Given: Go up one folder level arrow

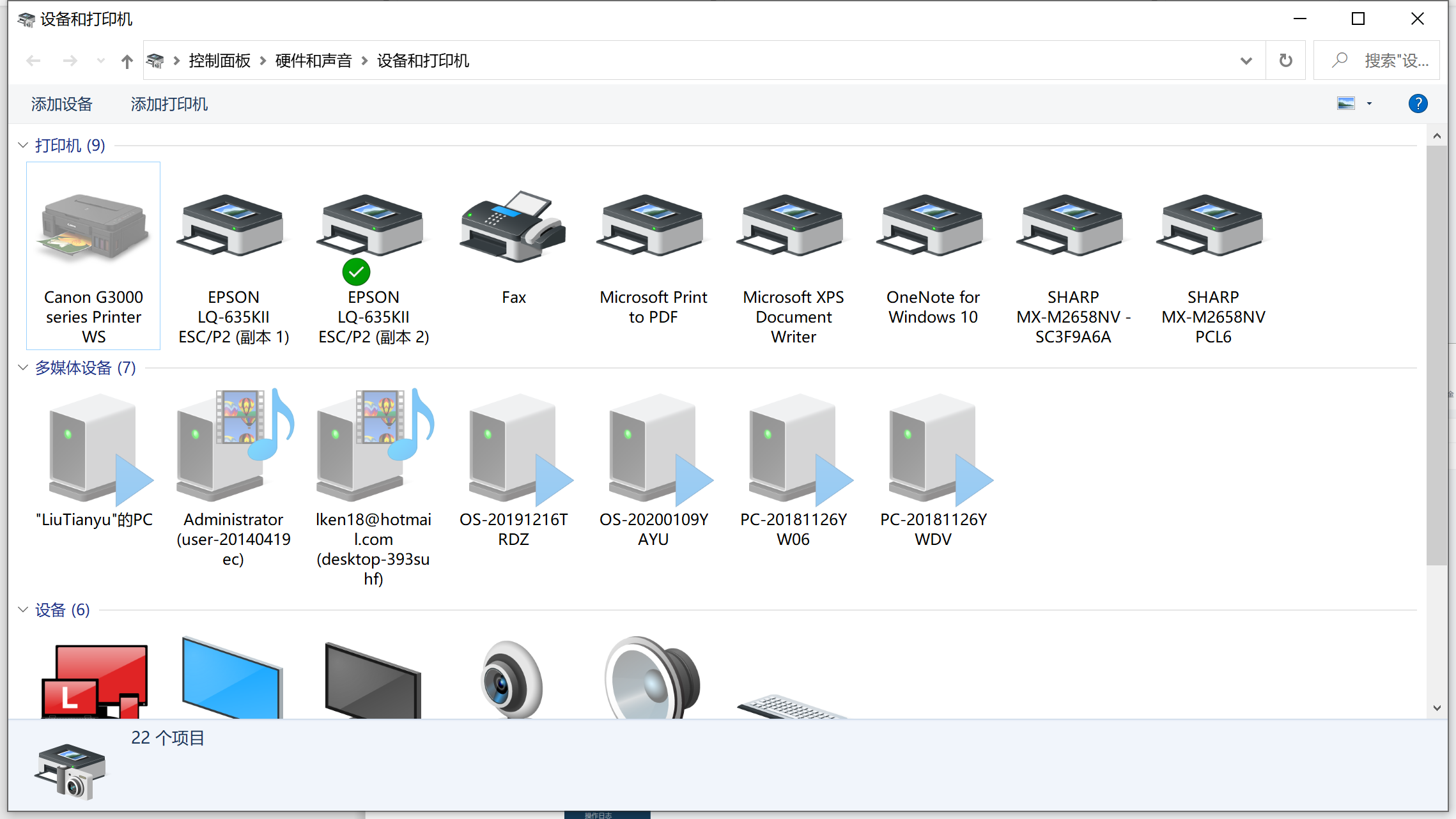Looking at the screenshot, I should (127, 61).
